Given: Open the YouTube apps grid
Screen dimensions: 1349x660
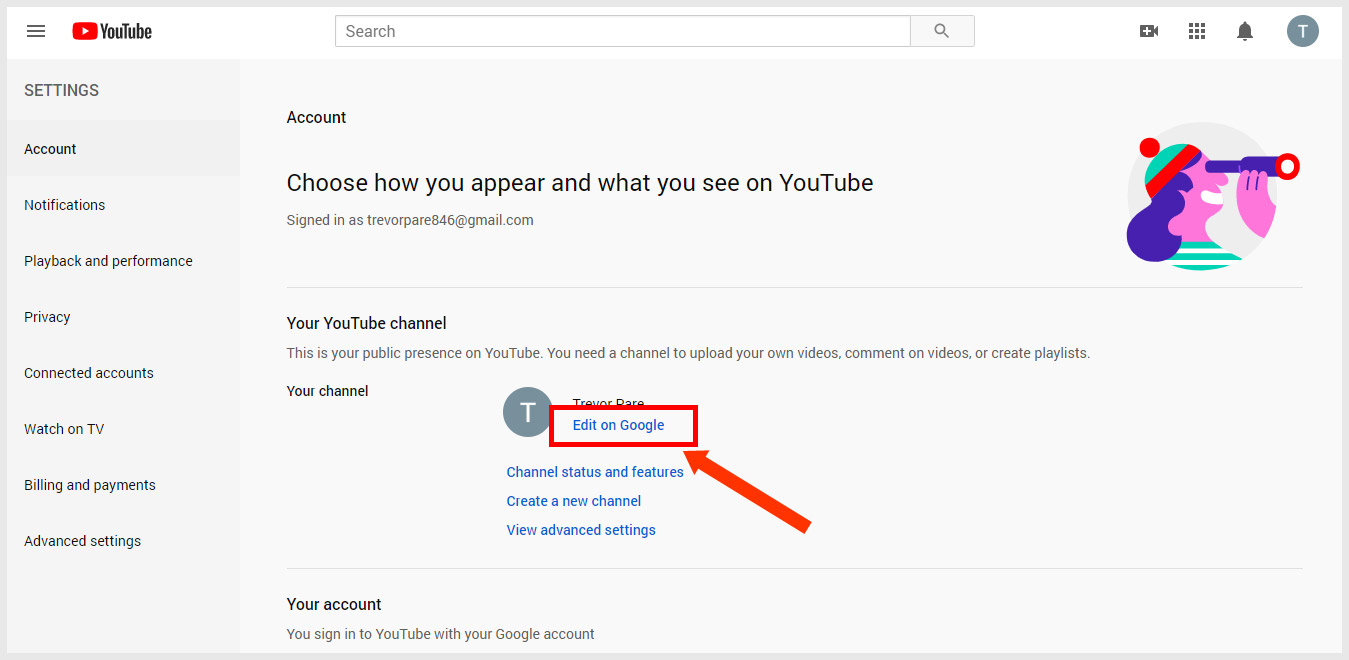Looking at the screenshot, I should (x=1197, y=31).
